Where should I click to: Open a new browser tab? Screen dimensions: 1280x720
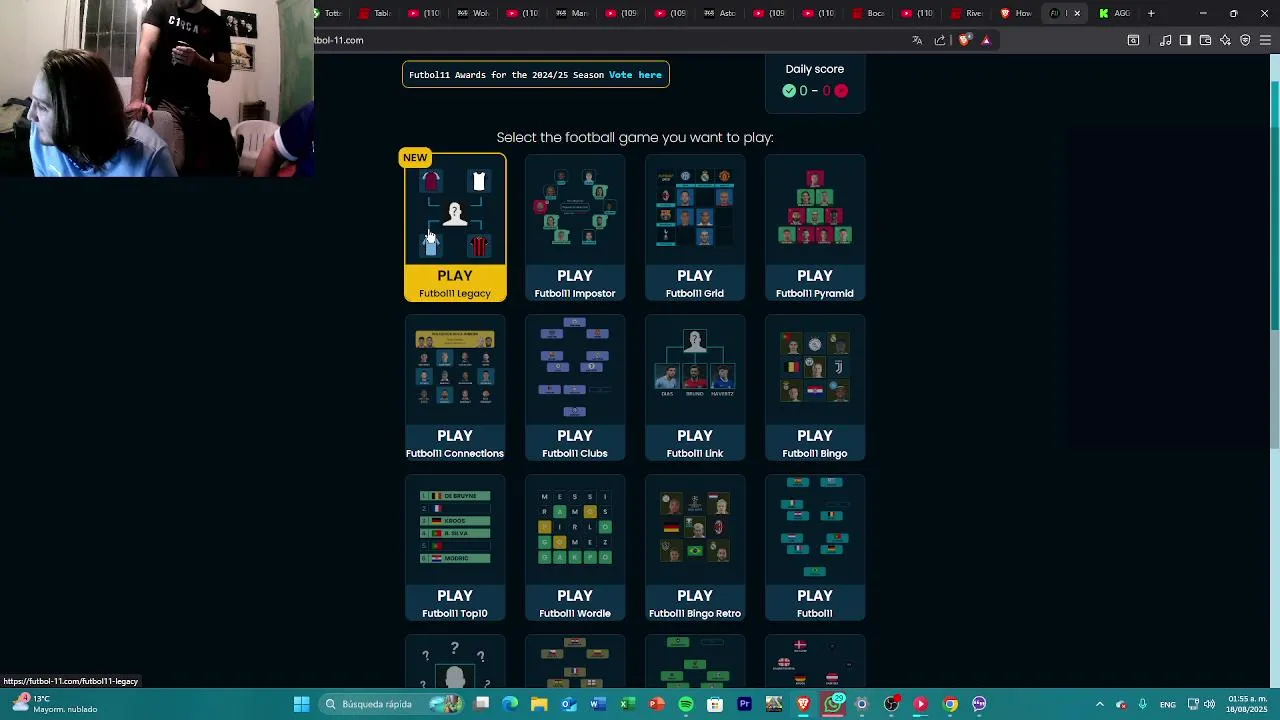click(x=1151, y=13)
